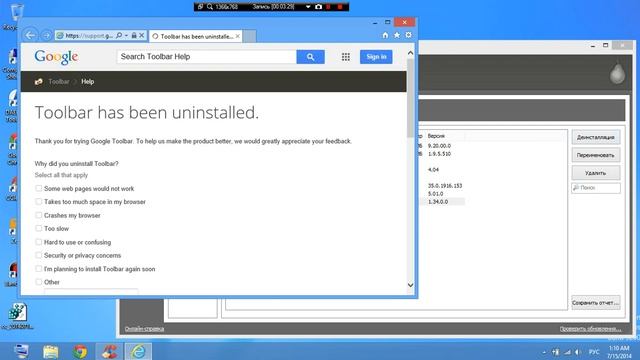Click the lock security icon in the address bar
640x360 pixels.
click(x=134, y=36)
